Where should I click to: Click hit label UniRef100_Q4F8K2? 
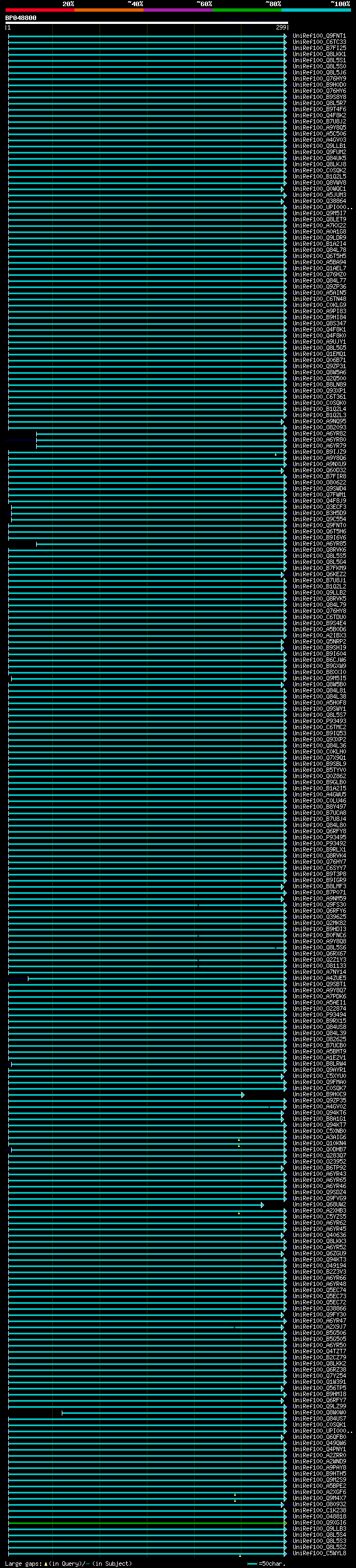319,116
